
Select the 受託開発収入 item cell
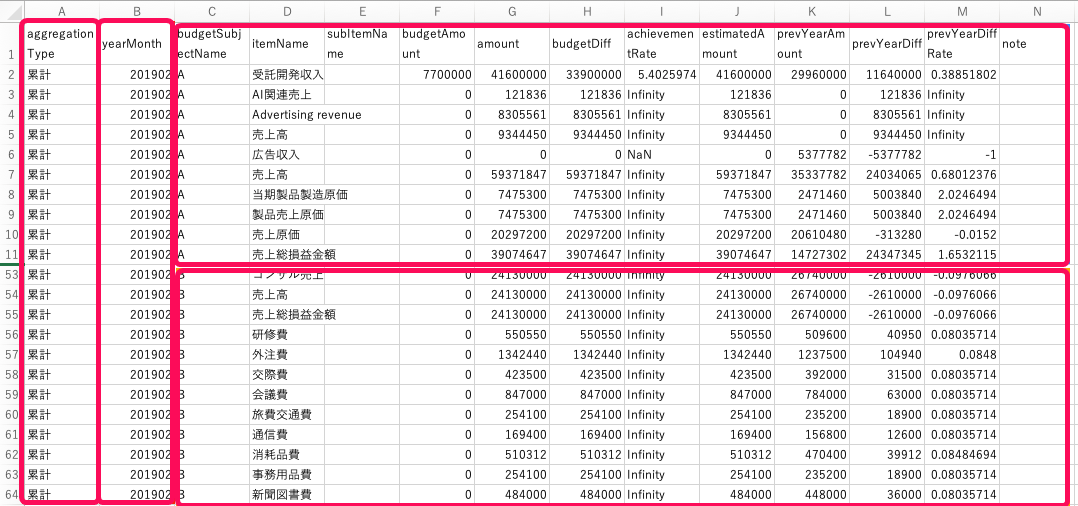287,75
